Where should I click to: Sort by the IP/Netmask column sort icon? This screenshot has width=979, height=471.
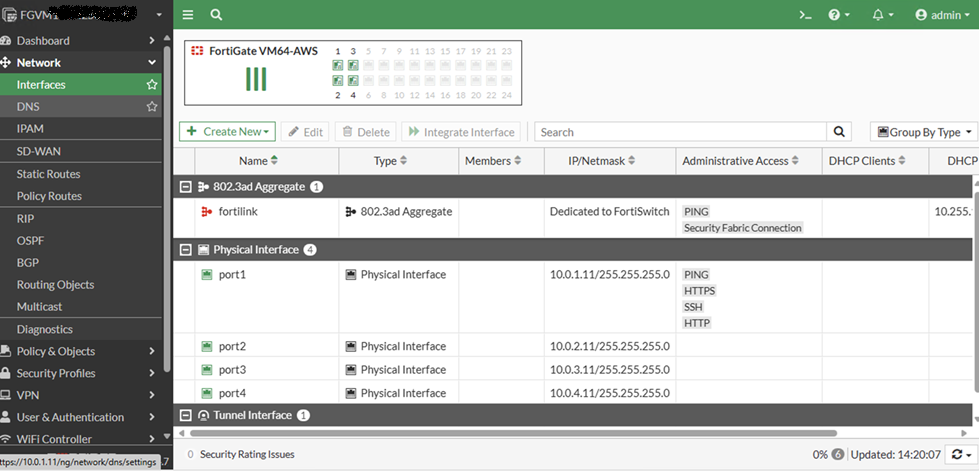631,161
